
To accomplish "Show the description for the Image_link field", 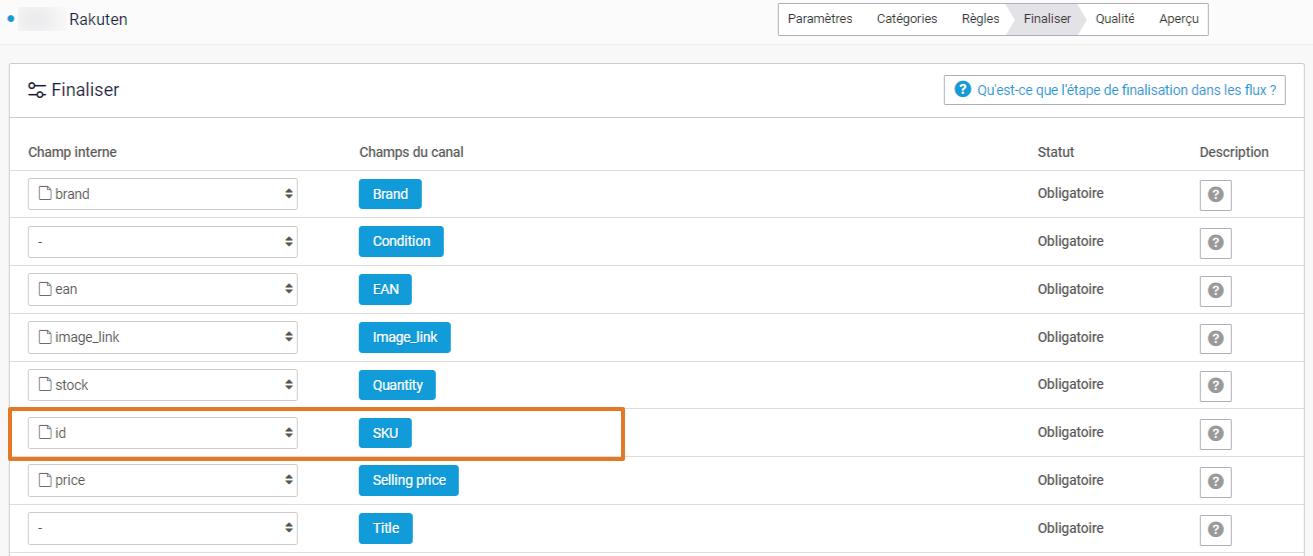I will pyautogui.click(x=1215, y=338).
